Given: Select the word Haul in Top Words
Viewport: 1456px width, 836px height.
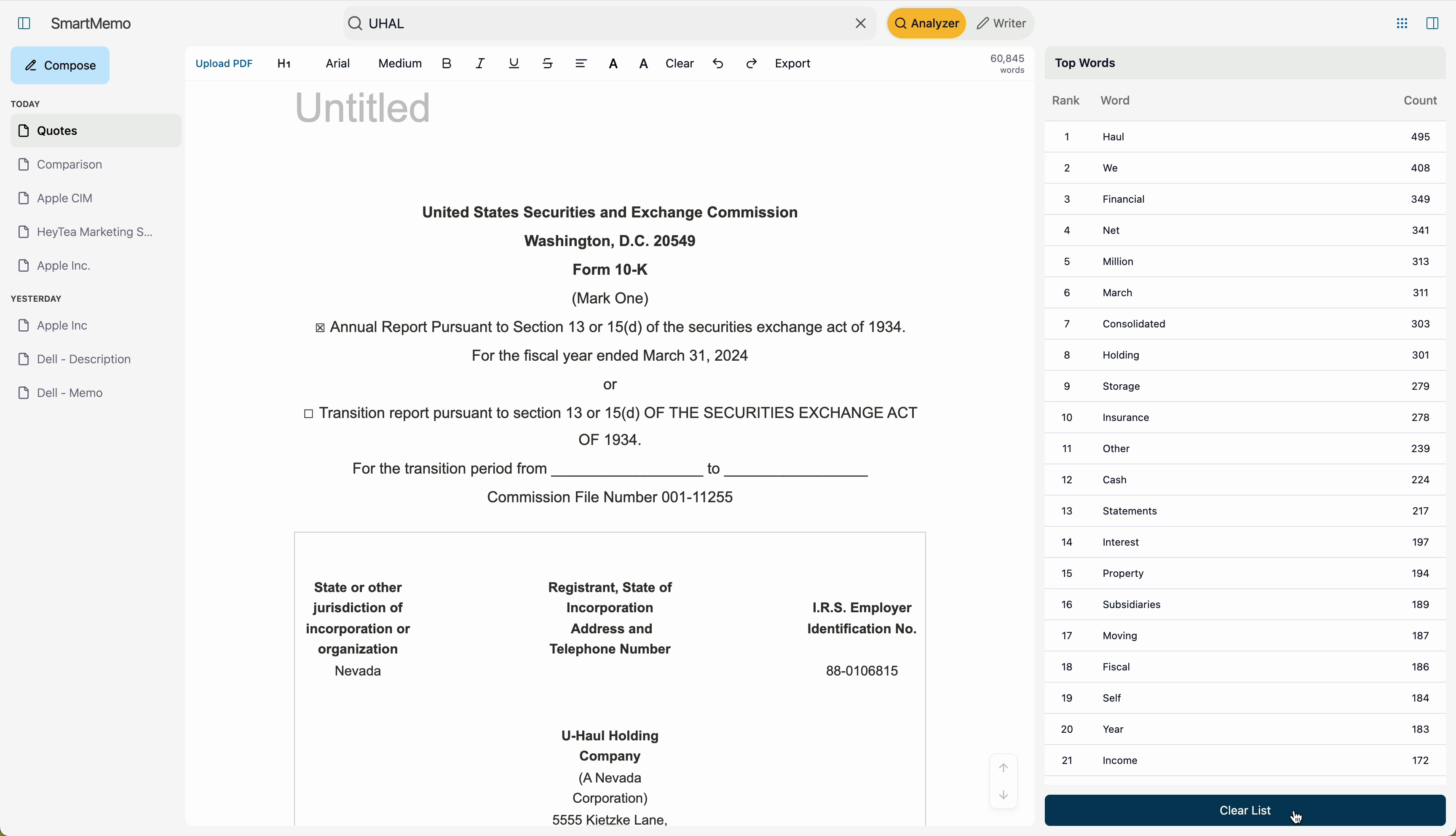Looking at the screenshot, I should tap(1113, 137).
